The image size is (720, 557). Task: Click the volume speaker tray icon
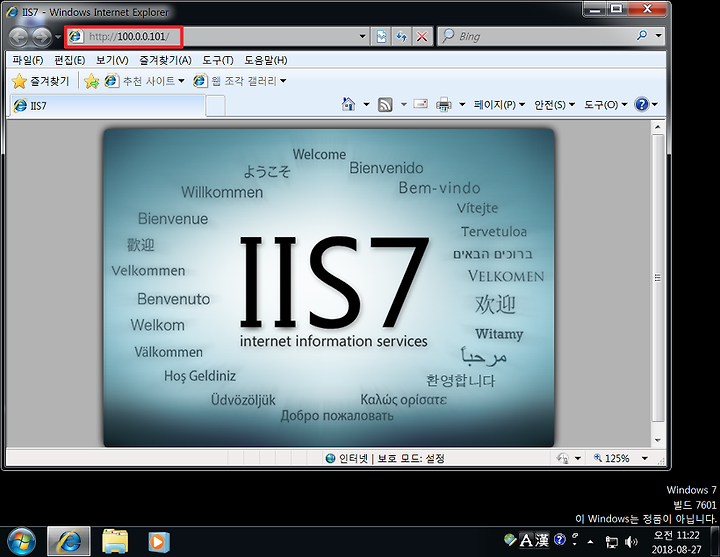[x=631, y=542]
